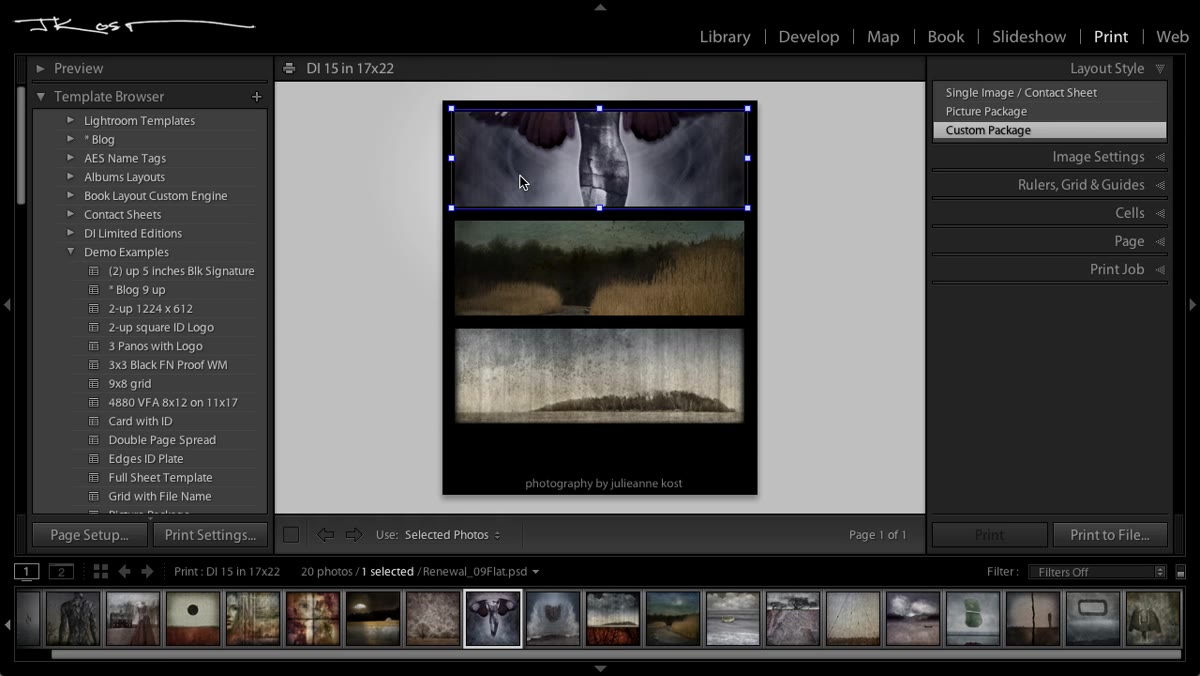Click Print Settings button

(x=210, y=535)
